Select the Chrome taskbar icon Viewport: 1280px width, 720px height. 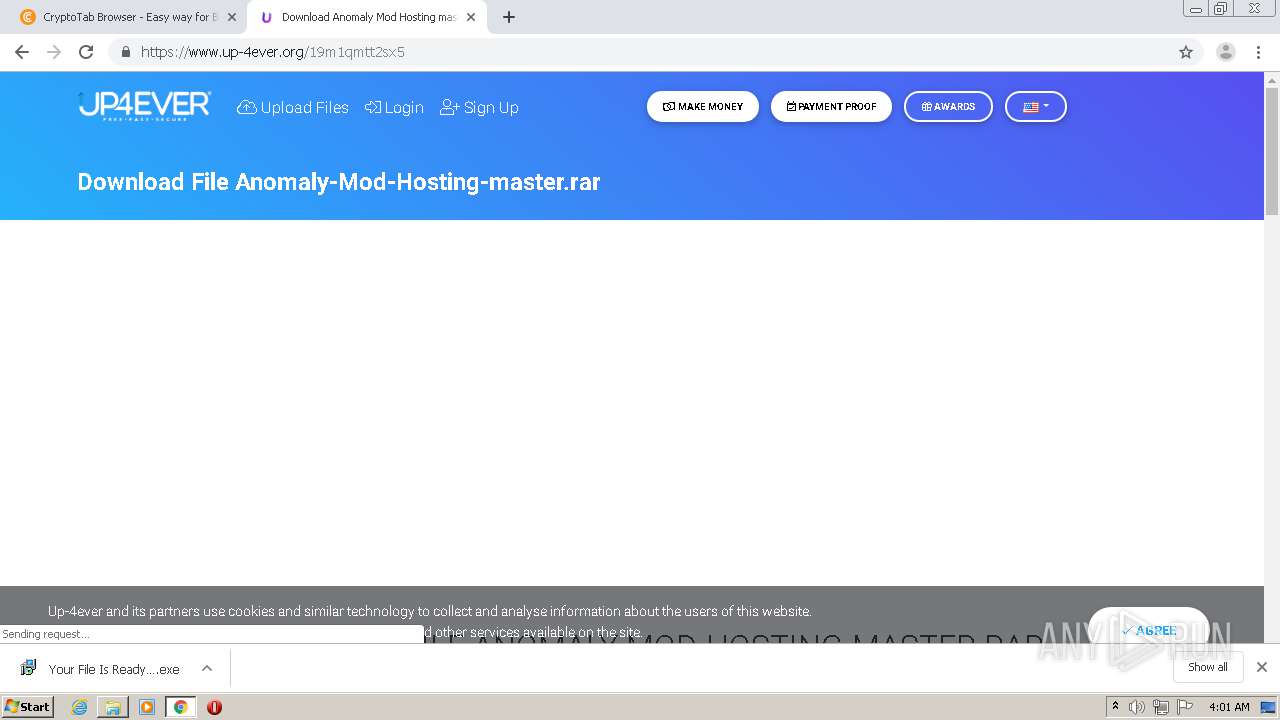click(181, 707)
